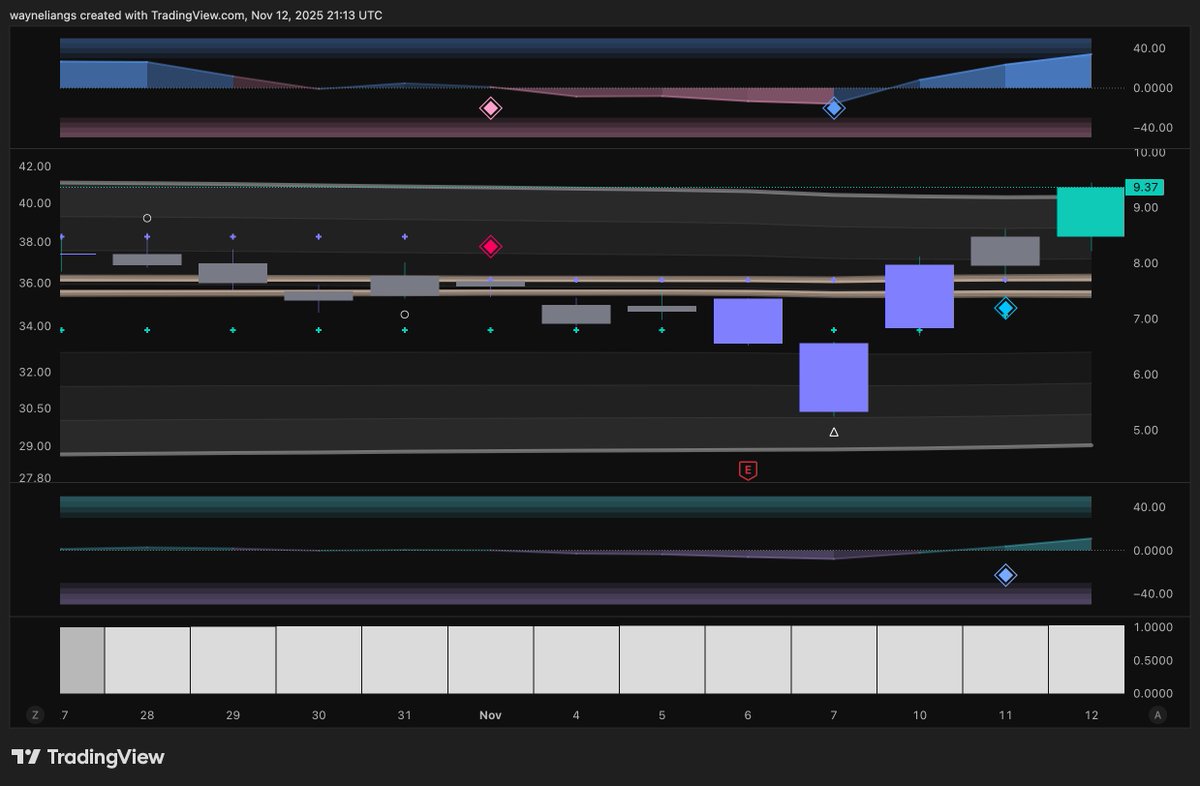Click the blue diamond in top oscillator pane
This screenshot has height=786, width=1200.
click(x=834, y=108)
